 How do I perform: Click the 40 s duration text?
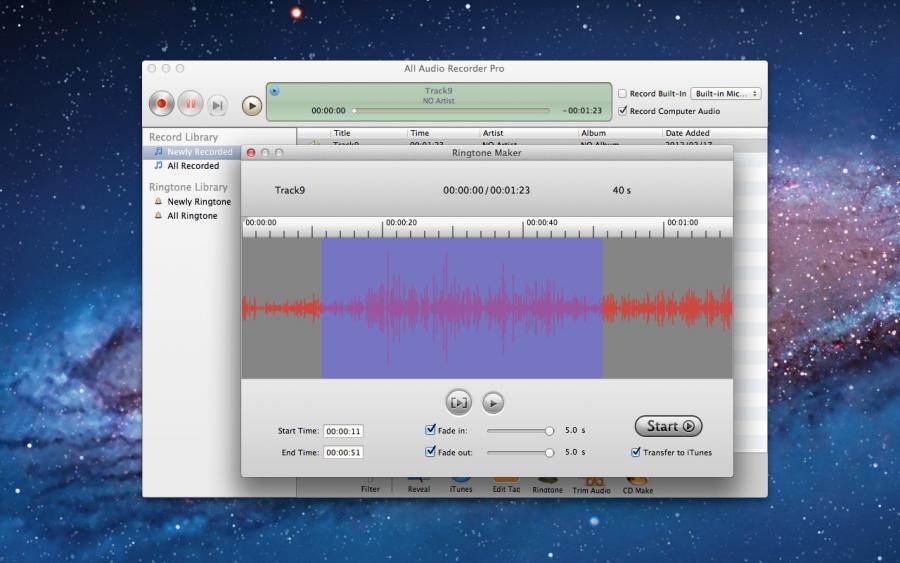(x=622, y=190)
